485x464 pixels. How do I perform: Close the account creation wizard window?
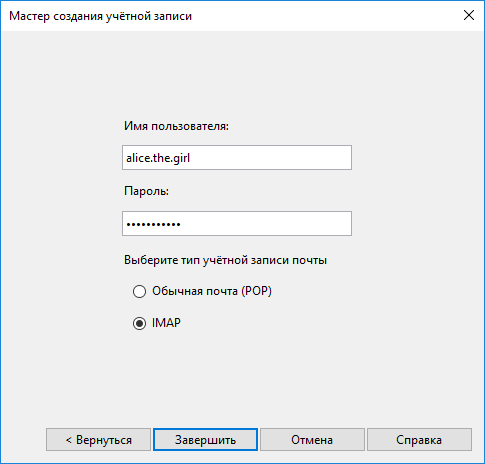pyautogui.click(x=469, y=15)
